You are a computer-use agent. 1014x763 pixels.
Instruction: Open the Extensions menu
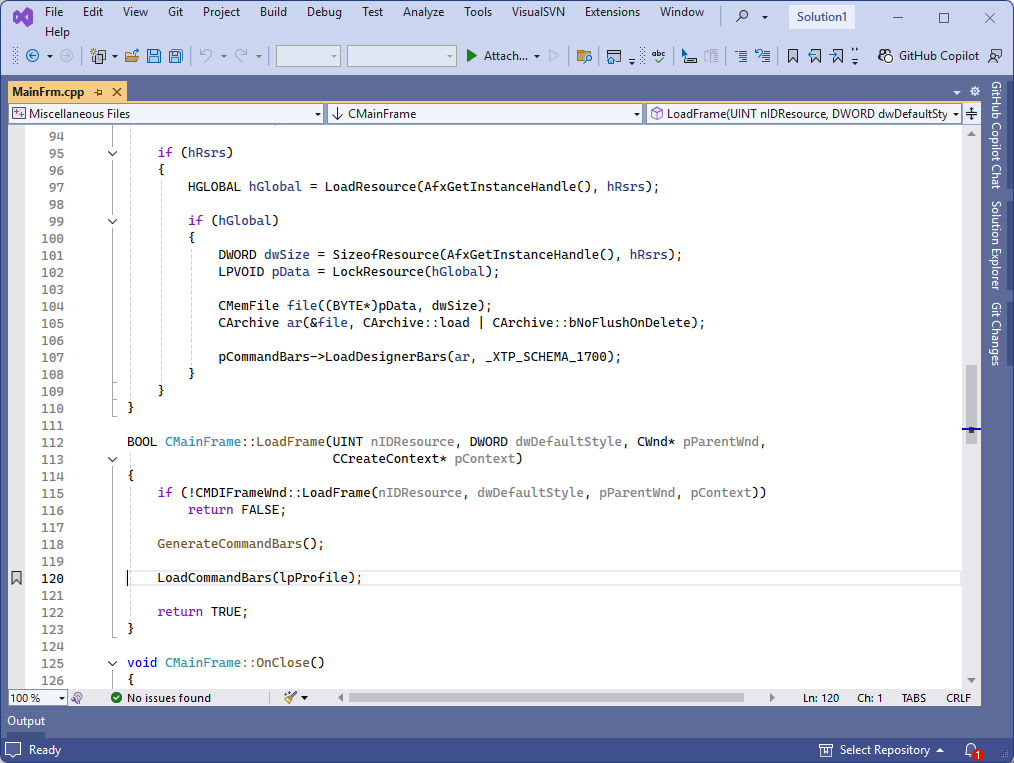pos(612,12)
